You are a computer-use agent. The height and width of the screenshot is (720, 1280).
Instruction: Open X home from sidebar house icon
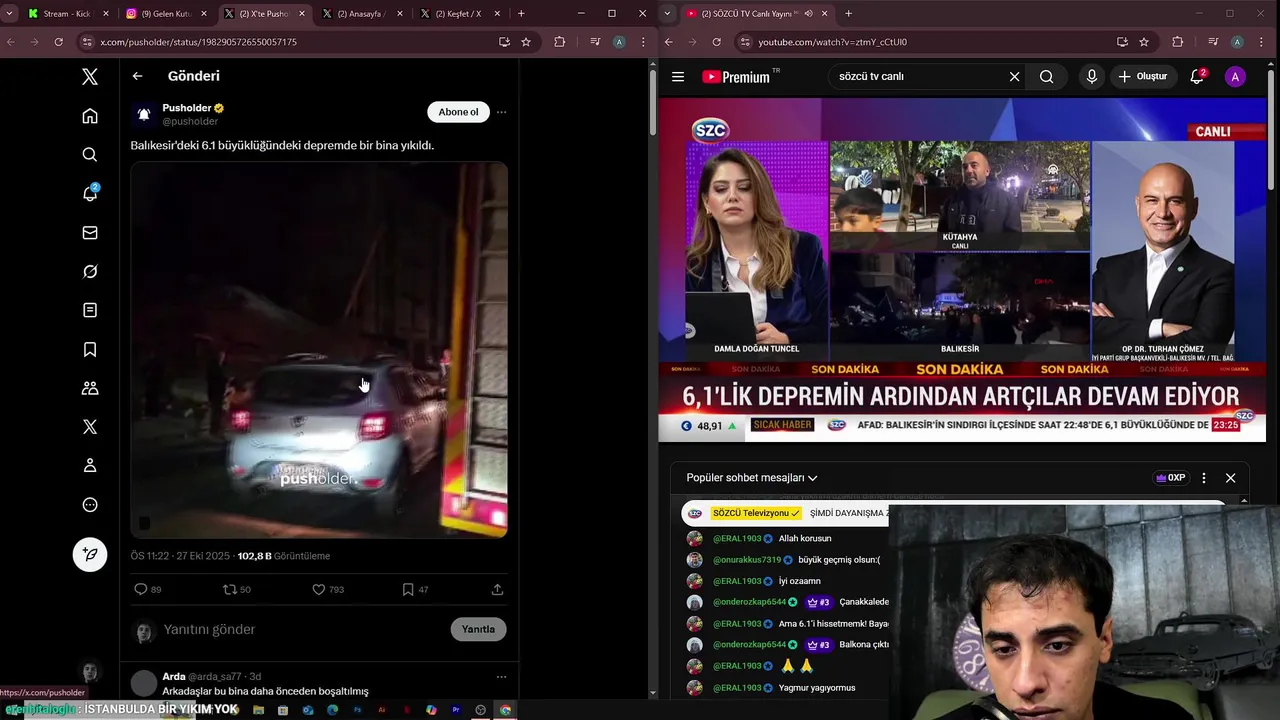pos(90,116)
